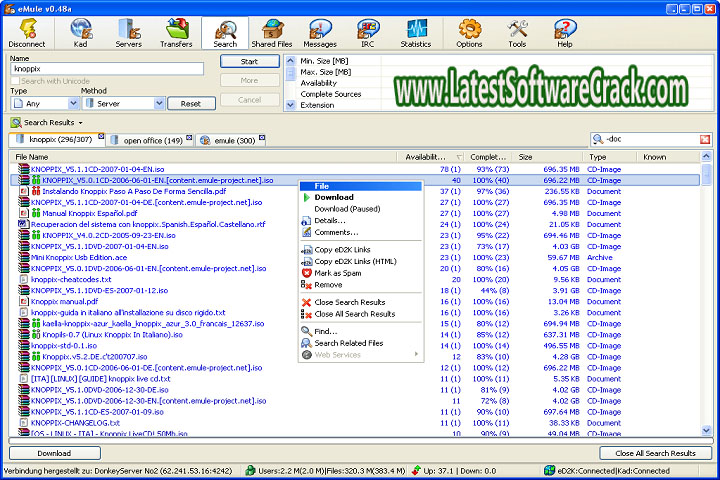720x480 pixels.
Task: Click the up/down transfer rate icon
Action: tap(416, 470)
